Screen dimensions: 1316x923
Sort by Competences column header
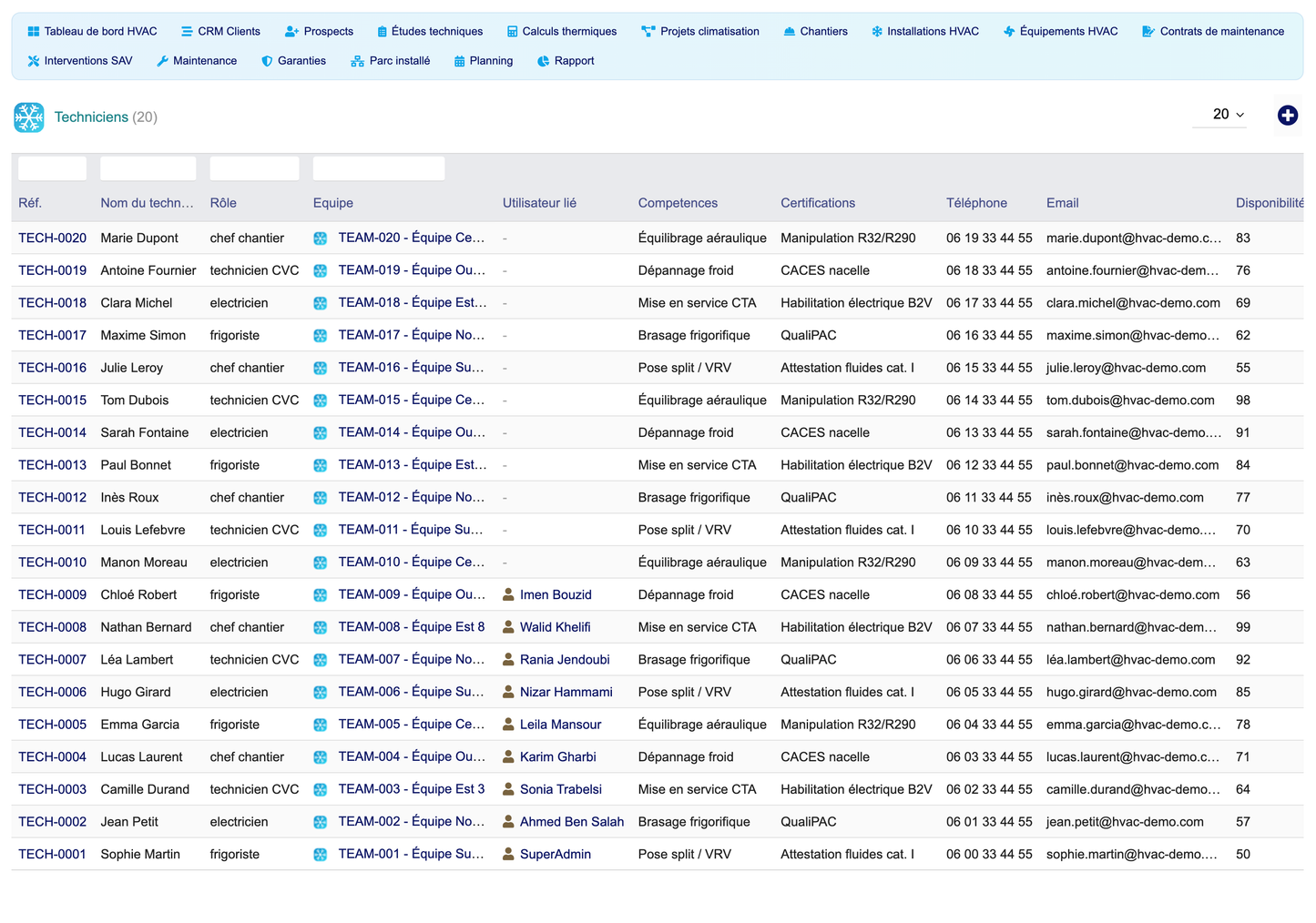pos(678,203)
